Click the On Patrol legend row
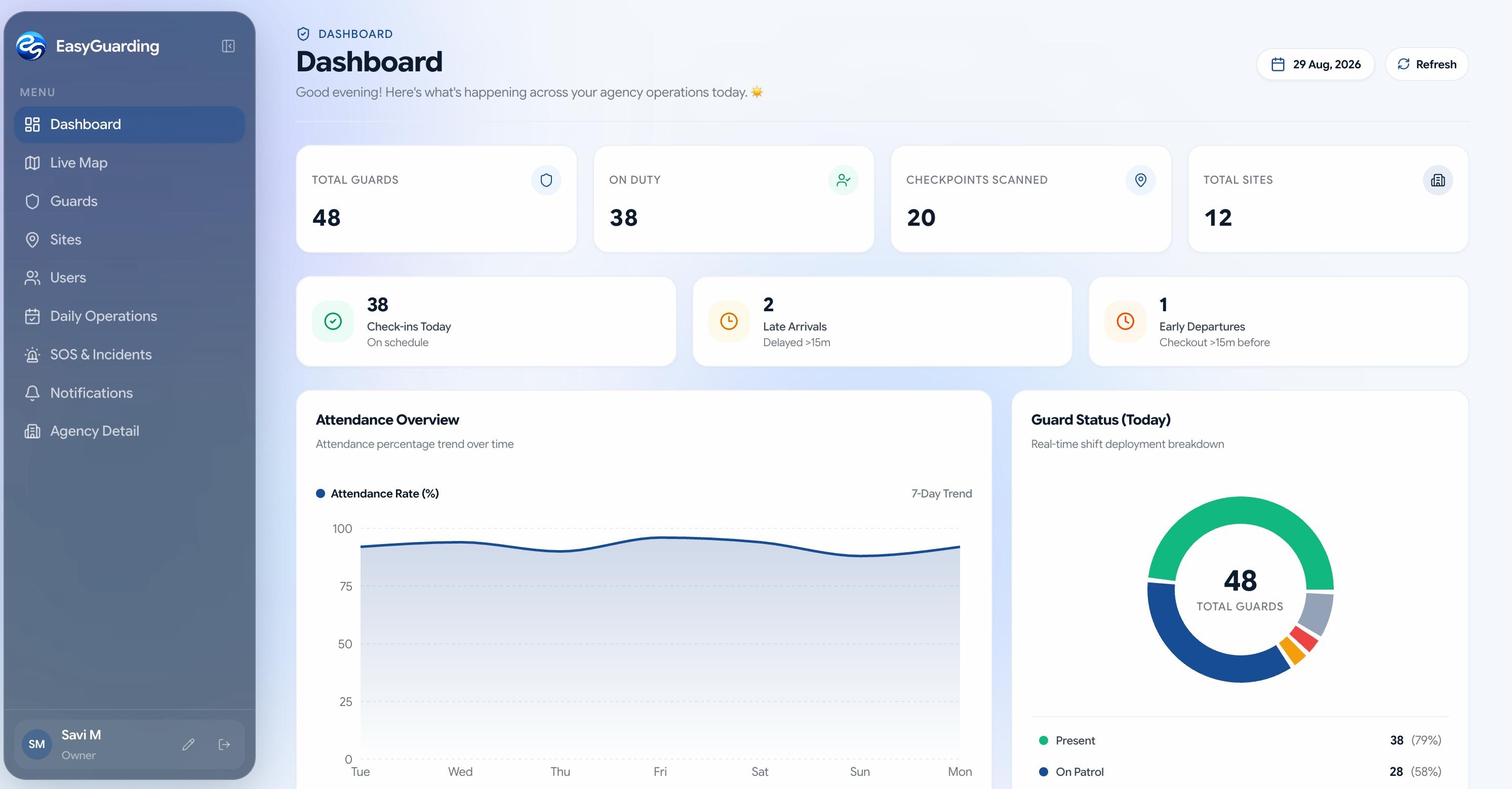The height and width of the screenshot is (789, 1512). (1240, 772)
